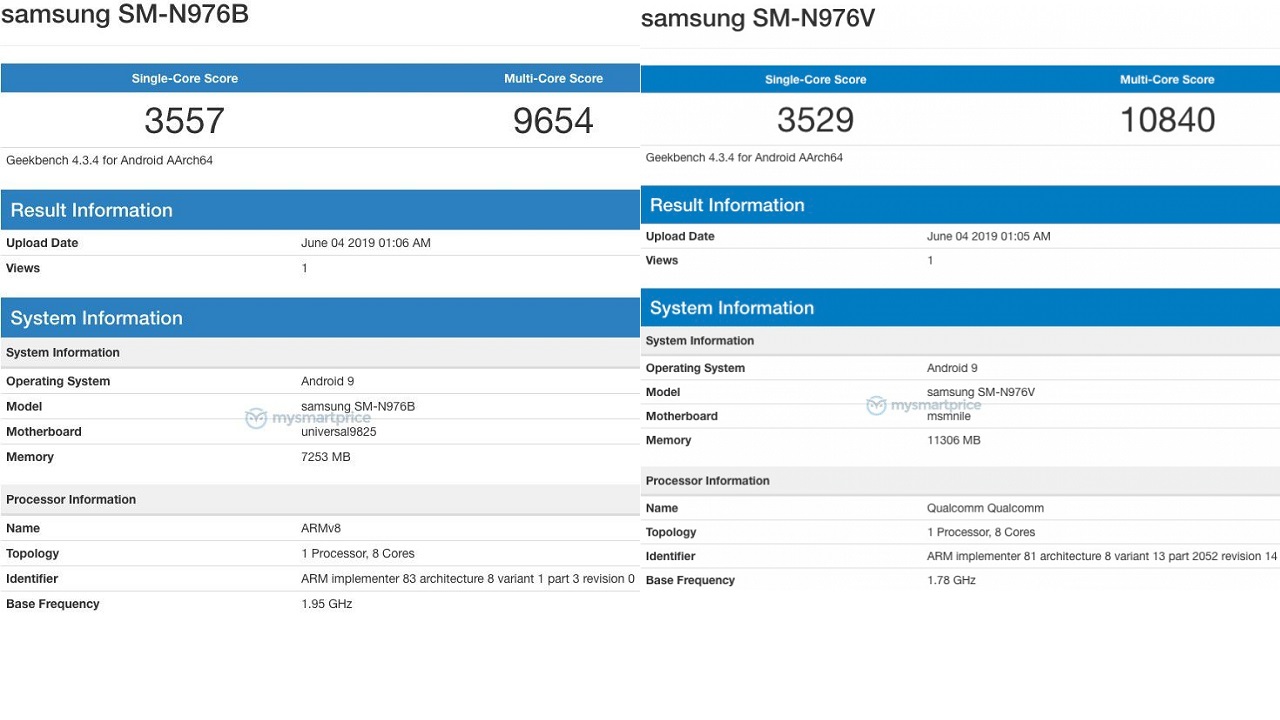Image resolution: width=1280 pixels, height=720 pixels.
Task: Click the Upload Date label in SM-N976V panel
Action: pyautogui.click(x=680, y=237)
